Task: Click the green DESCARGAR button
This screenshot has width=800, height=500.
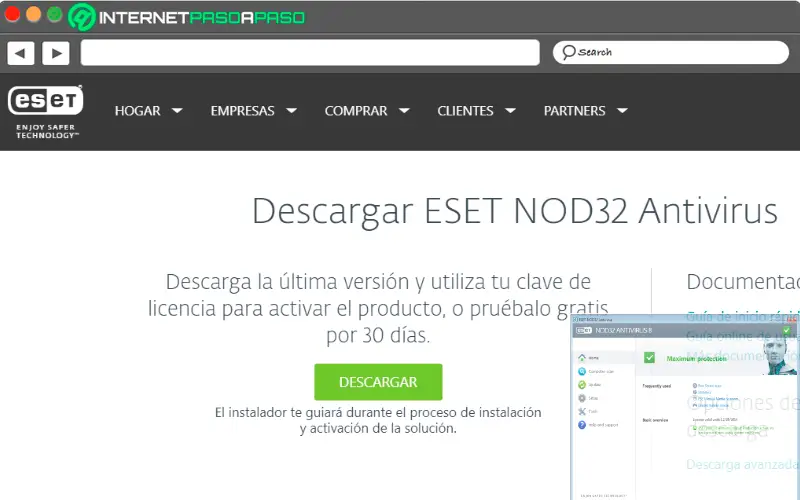Action: (378, 382)
